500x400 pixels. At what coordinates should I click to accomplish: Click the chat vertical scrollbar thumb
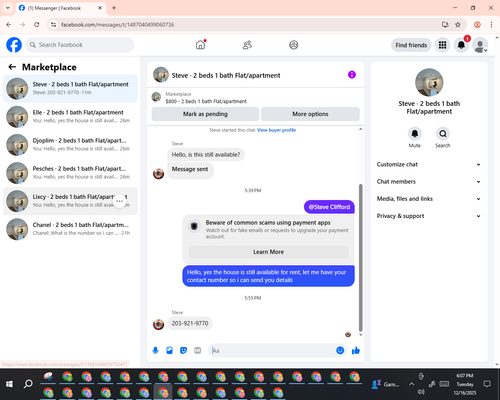point(360,257)
